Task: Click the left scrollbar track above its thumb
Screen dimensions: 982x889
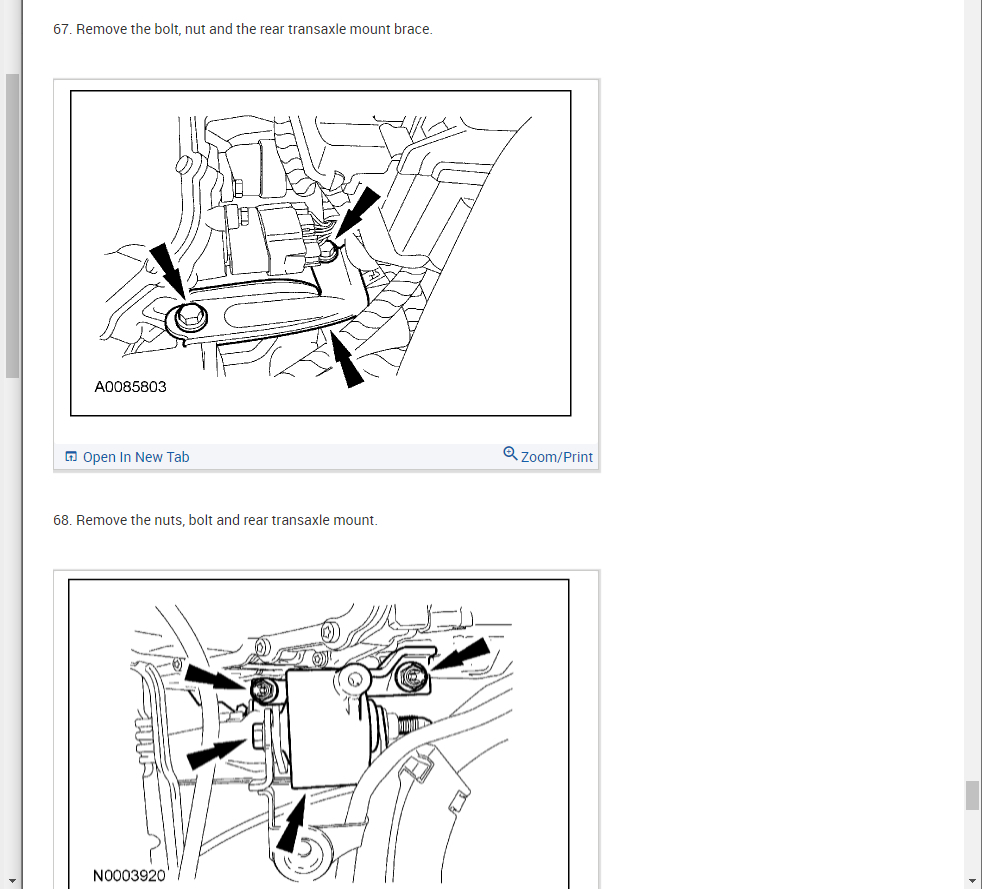Action: [x=13, y=36]
